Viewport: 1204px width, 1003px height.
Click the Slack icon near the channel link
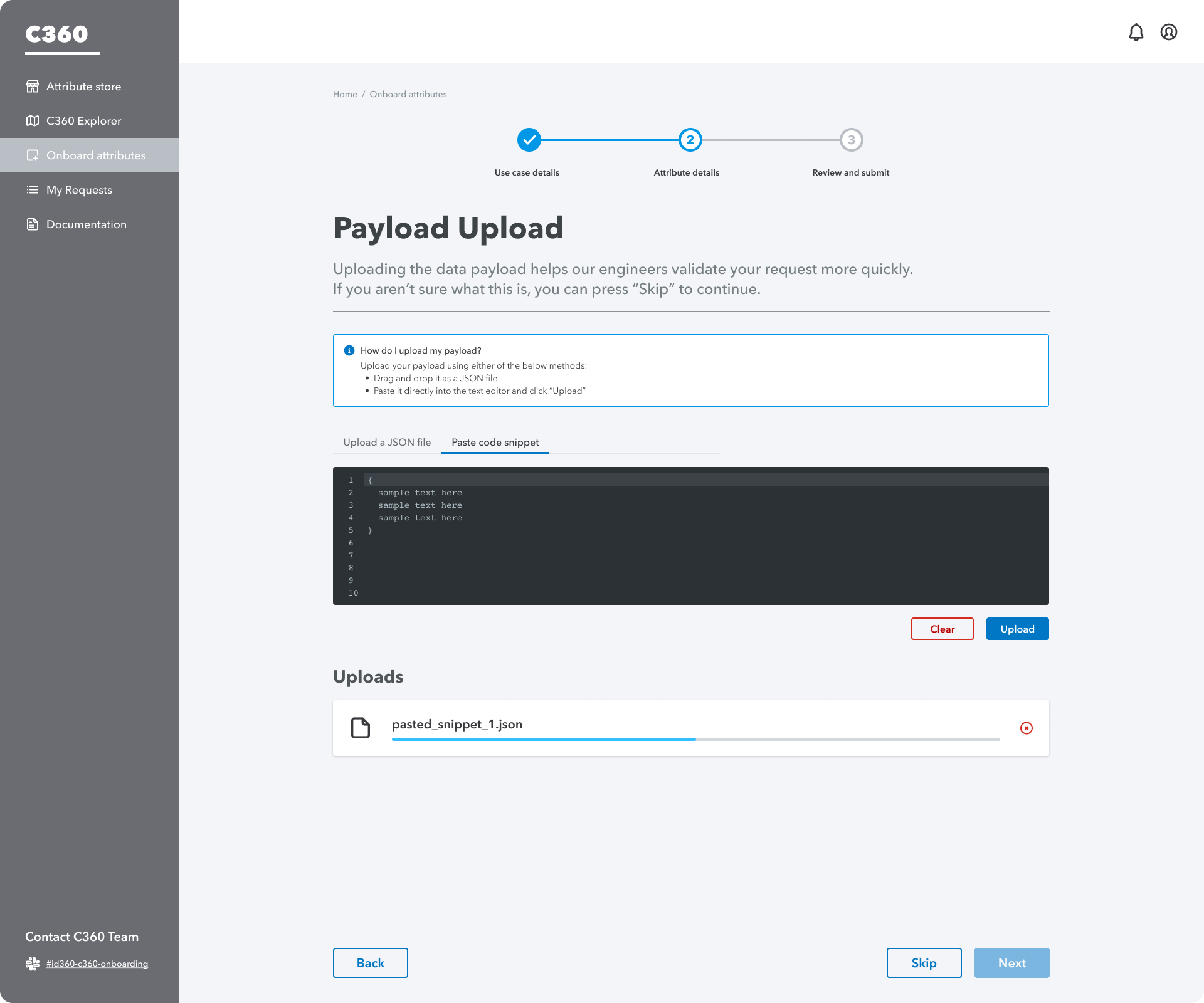33,964
